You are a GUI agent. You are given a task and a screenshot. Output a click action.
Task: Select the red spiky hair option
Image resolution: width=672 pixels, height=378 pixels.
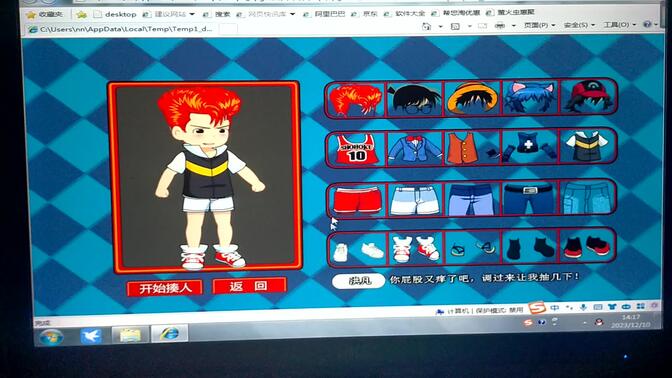click(356, 99)
